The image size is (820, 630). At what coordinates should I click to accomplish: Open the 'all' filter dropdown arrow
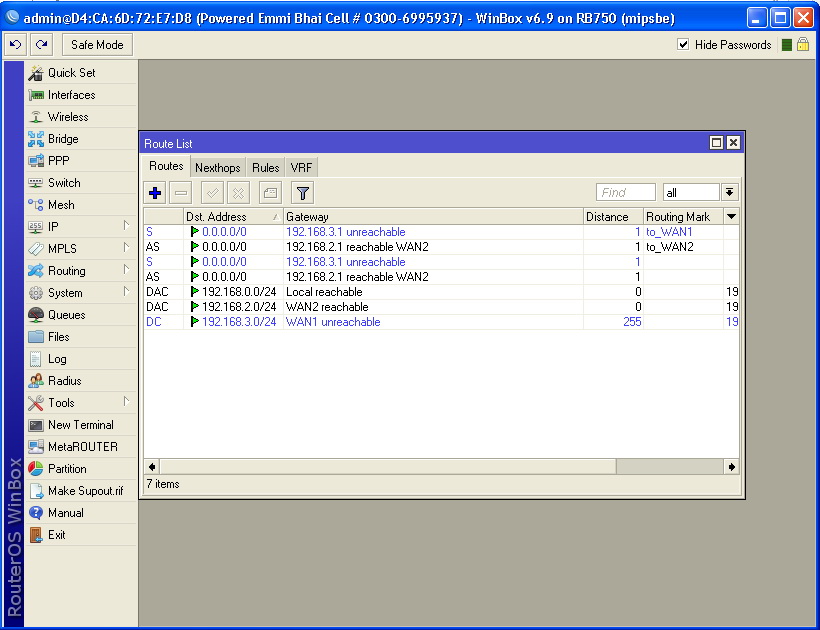pos(730,192)
